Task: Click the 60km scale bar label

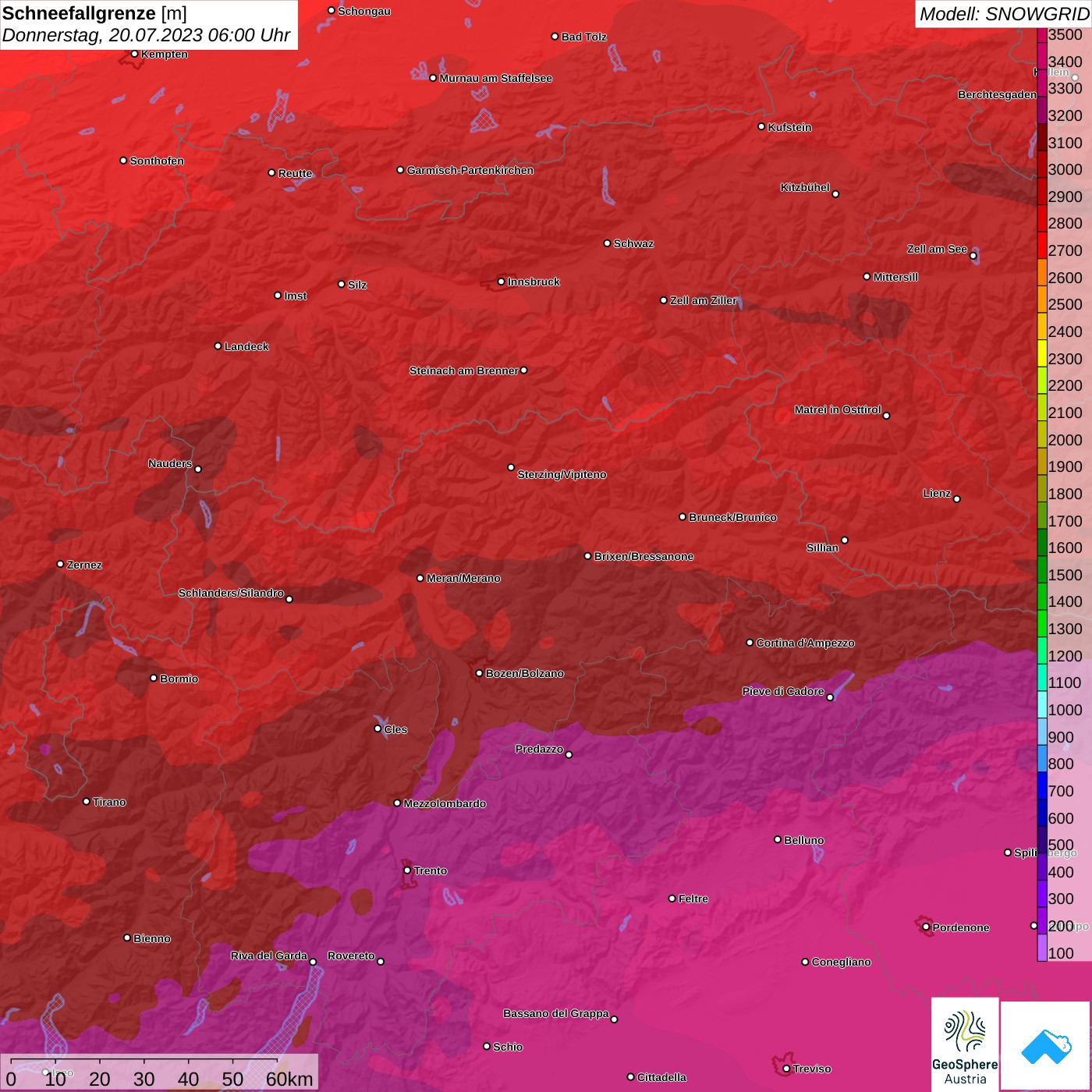Action: click(289, 1080)
